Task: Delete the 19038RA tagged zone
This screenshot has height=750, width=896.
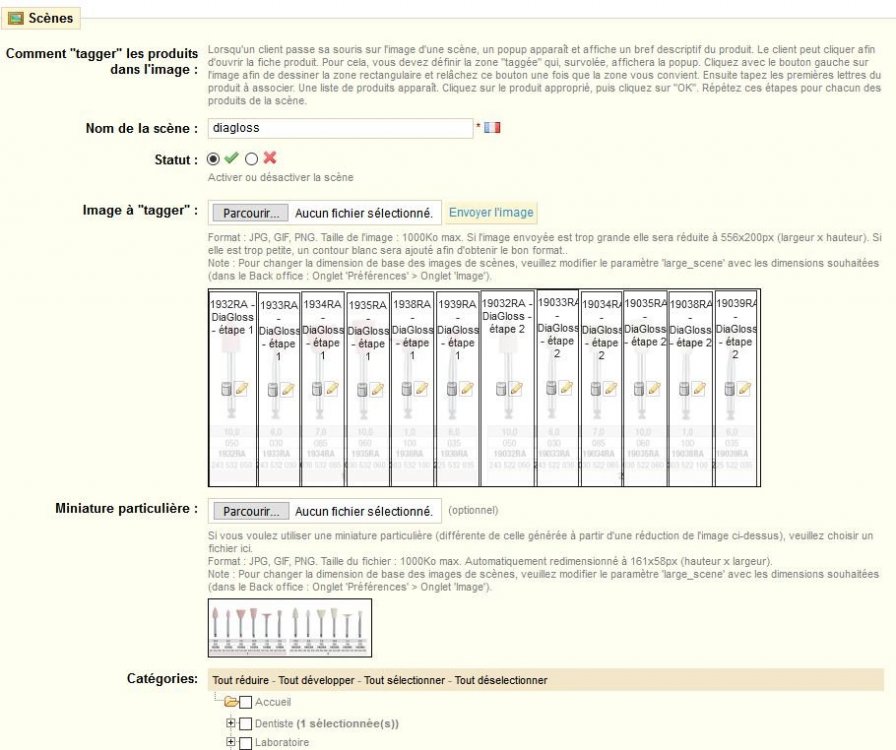Action: [x=684, y=389]
